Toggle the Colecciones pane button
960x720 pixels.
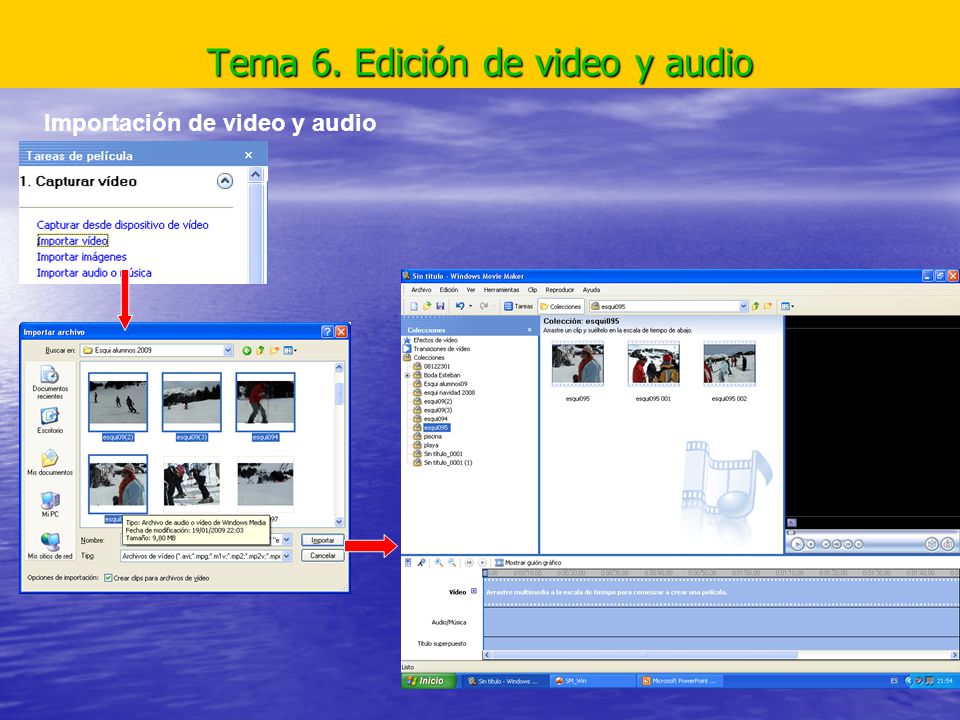click(x=561, y=306)
